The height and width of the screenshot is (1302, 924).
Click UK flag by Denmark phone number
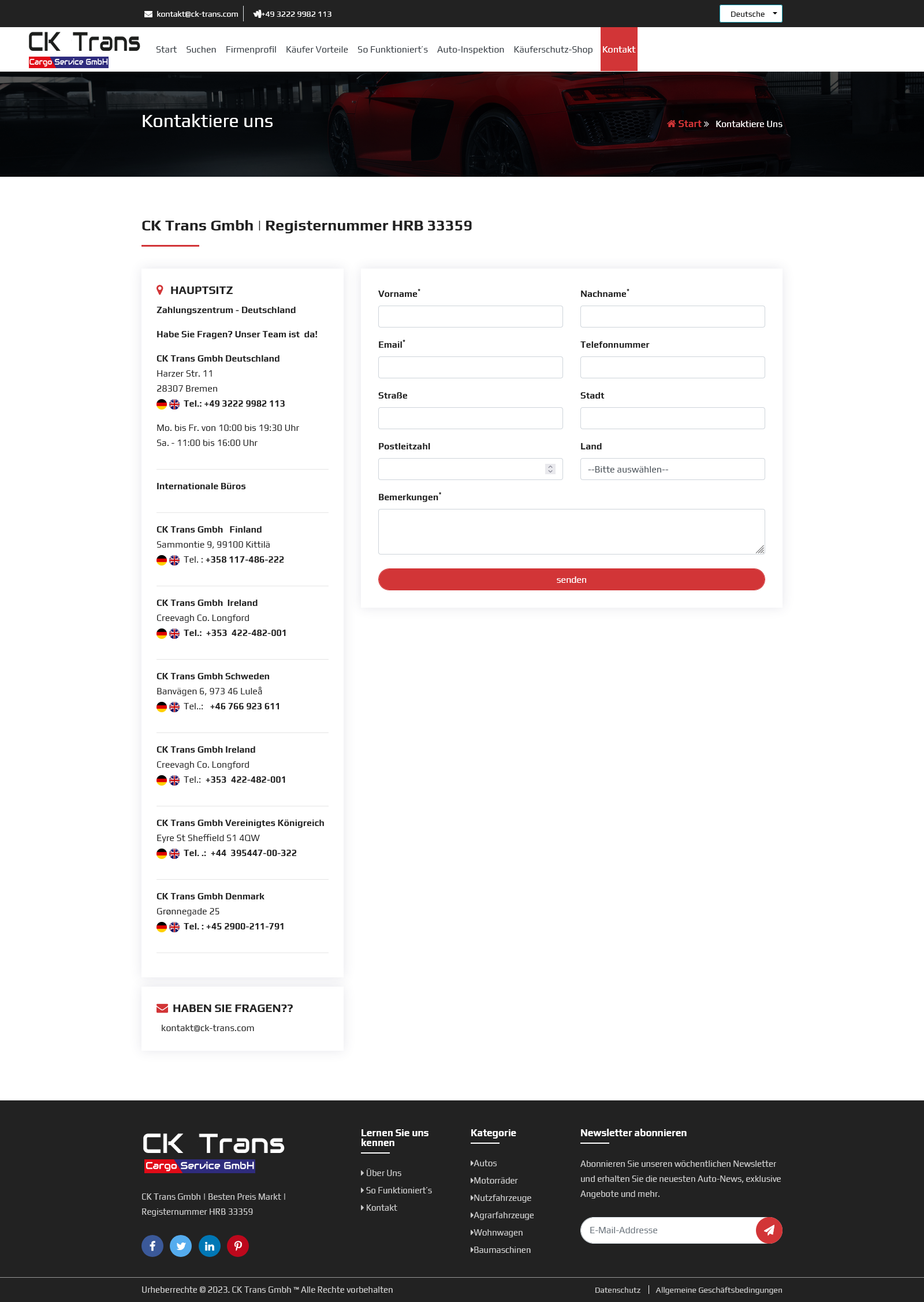point(174,927)
